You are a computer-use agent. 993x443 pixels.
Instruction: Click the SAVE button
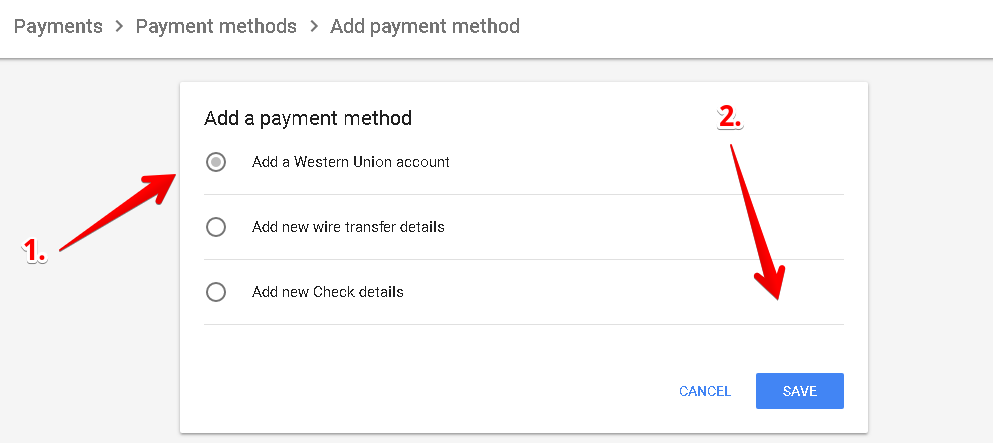(799, 391)
